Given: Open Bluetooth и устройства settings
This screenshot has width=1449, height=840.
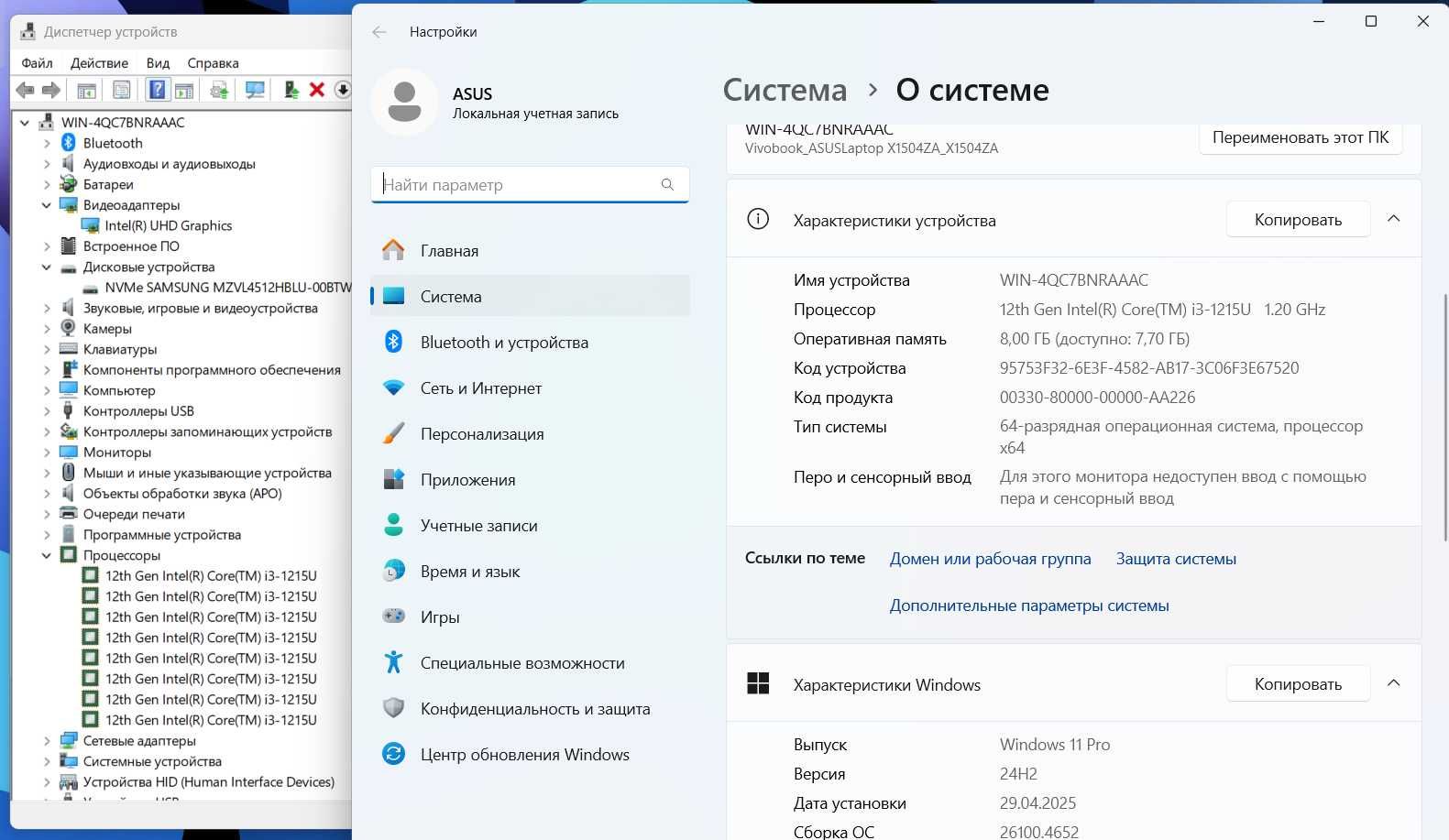Looking at the screenshot, I should (530, 343).
